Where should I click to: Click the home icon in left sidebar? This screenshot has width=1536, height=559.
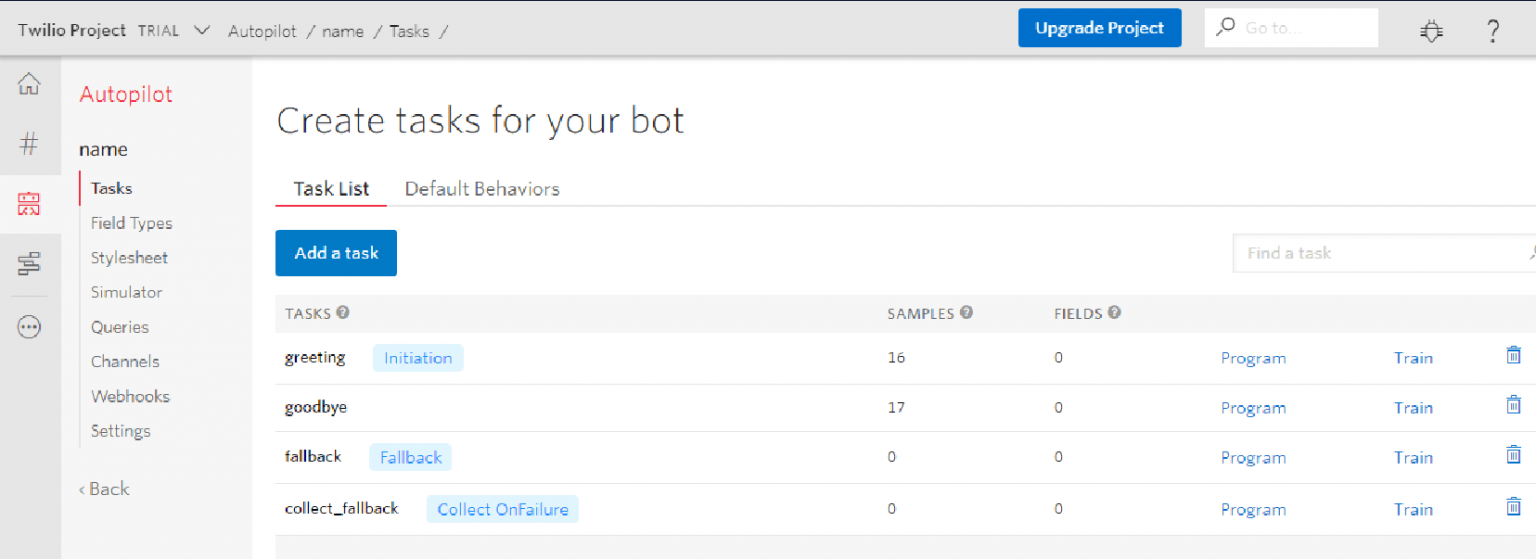pos(30,85)
